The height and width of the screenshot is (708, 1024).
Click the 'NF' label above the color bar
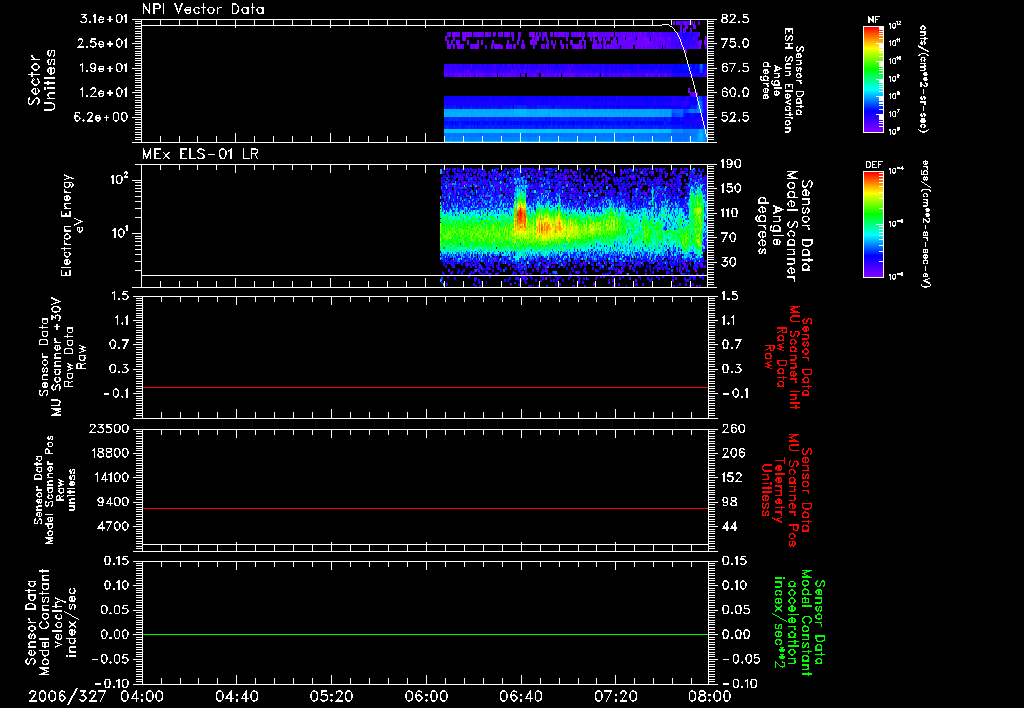(x=873, y=20)
